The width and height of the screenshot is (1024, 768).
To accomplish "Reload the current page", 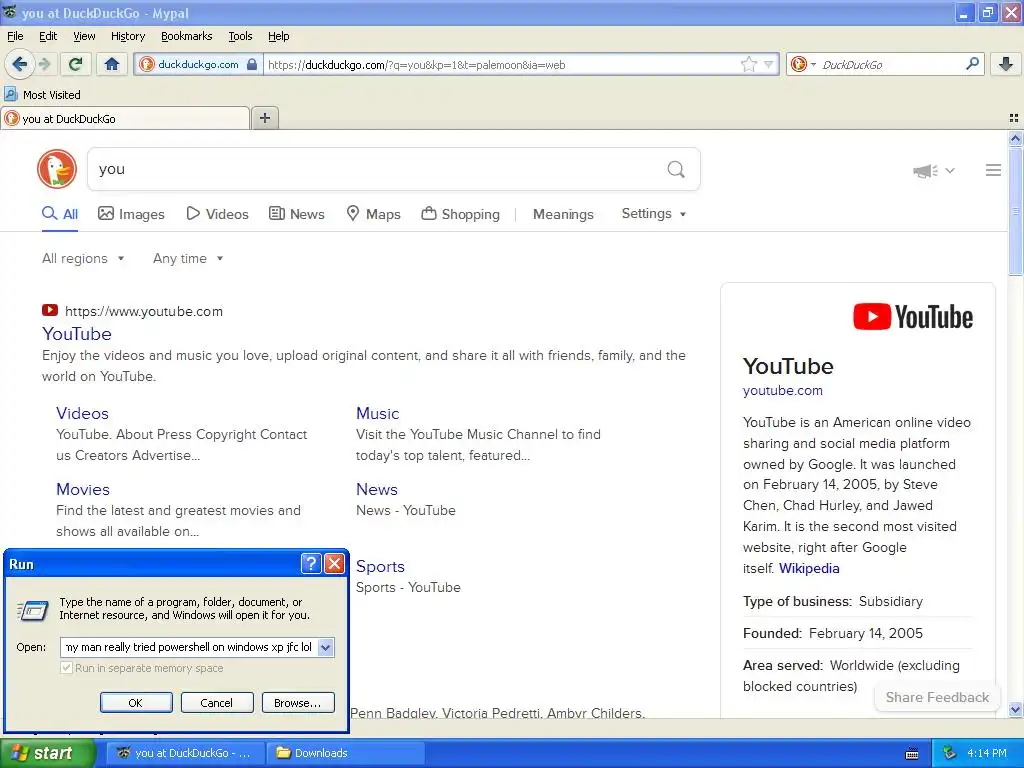I will click(76, 64).
